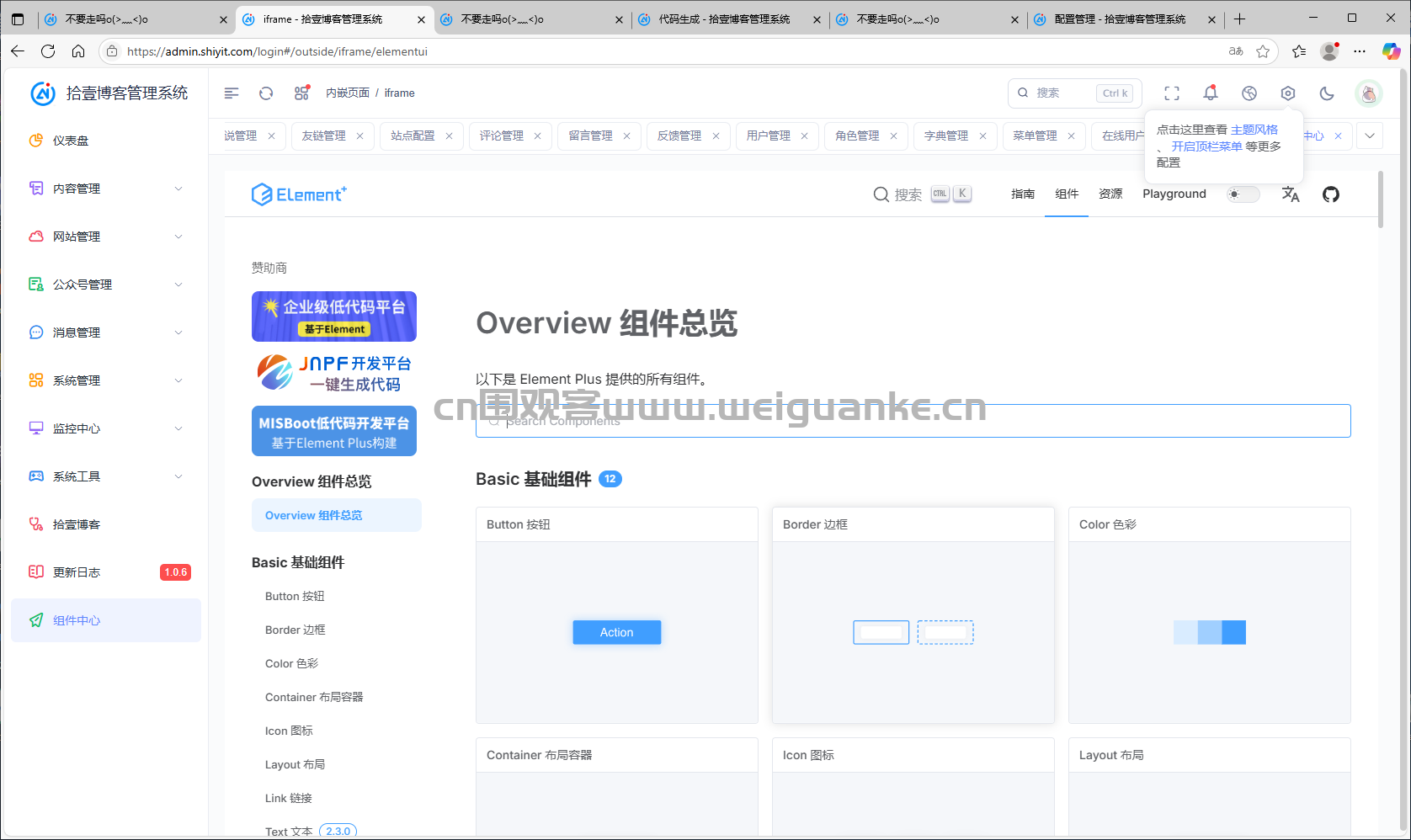The image size is (1411, 840).
Task: Click the refresh page icon beside the breadcrumb
Action: coord(266,93)
